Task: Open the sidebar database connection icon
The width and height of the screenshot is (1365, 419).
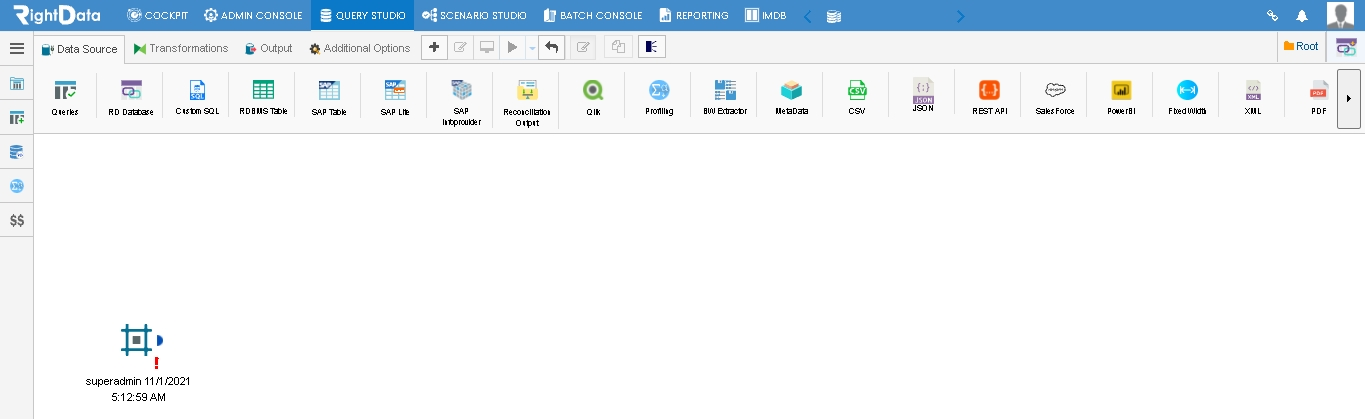Action: click(x=17, y=152)
